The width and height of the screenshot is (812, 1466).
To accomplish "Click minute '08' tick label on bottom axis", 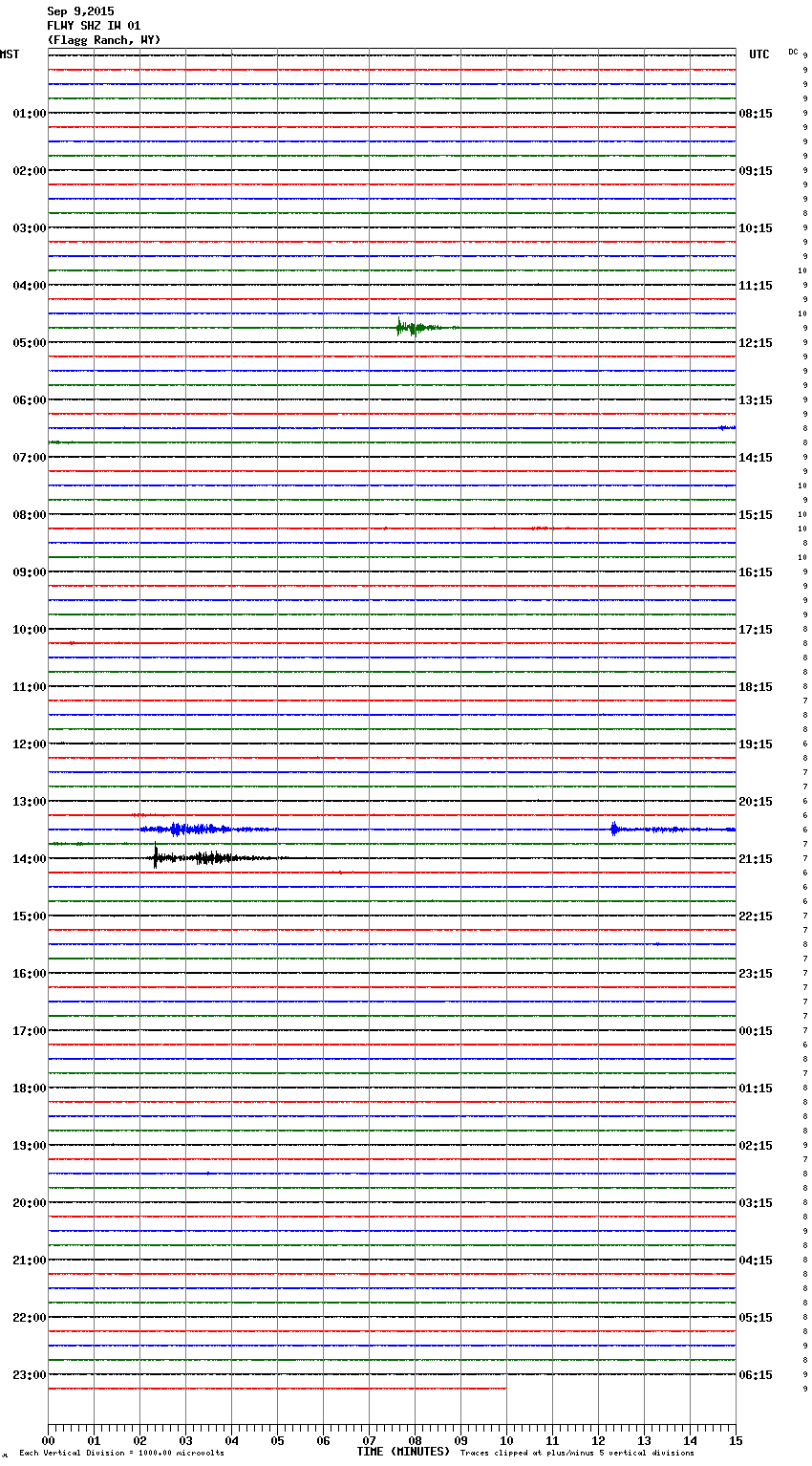I will (x=415, y=1440).
